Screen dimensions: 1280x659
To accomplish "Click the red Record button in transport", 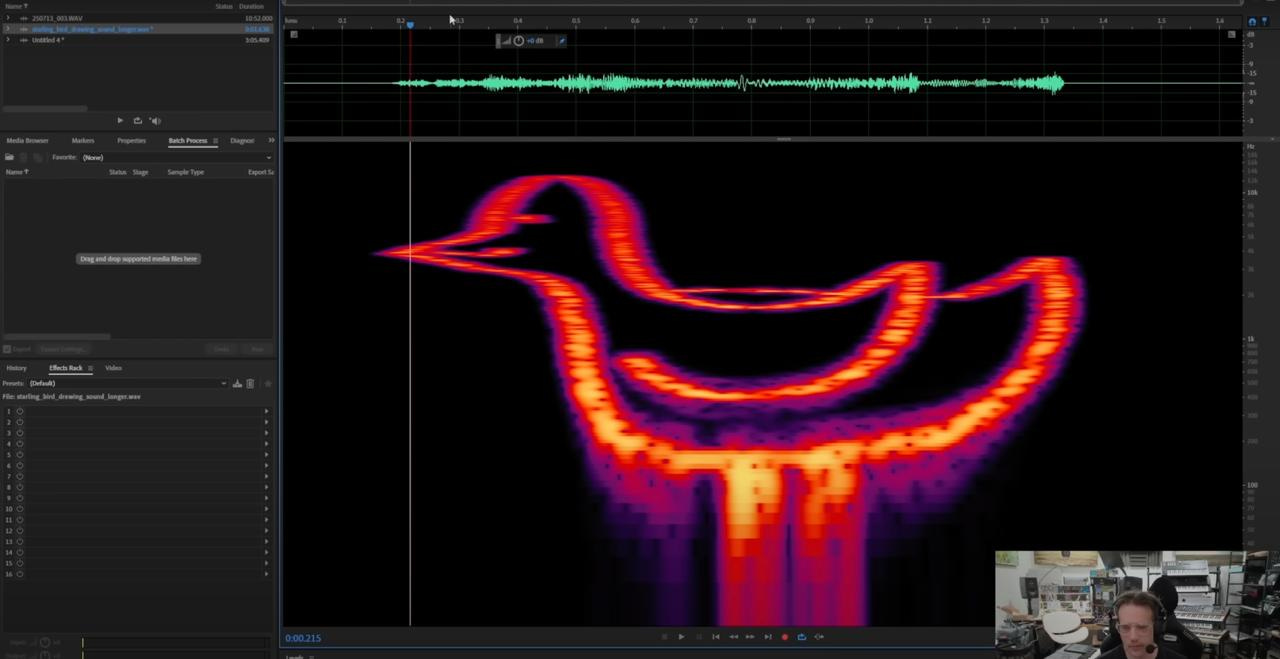I will click(x=785, y=637).
